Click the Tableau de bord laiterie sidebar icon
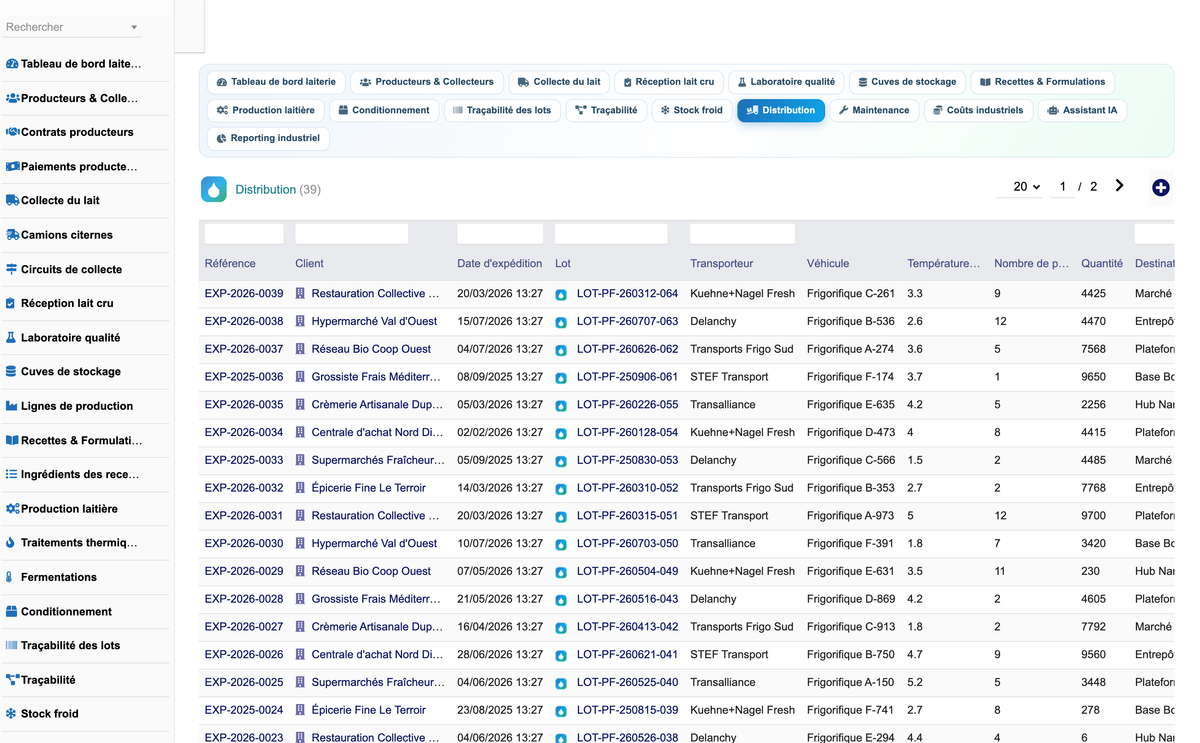 click(x=12, y=64)
